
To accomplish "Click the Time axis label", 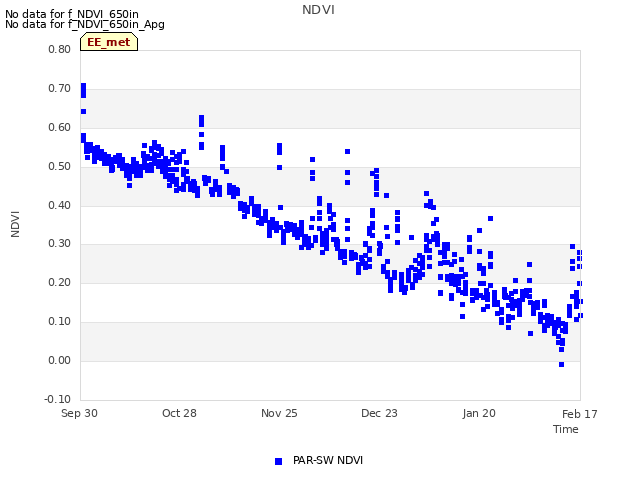I will [x=566, y=429].
